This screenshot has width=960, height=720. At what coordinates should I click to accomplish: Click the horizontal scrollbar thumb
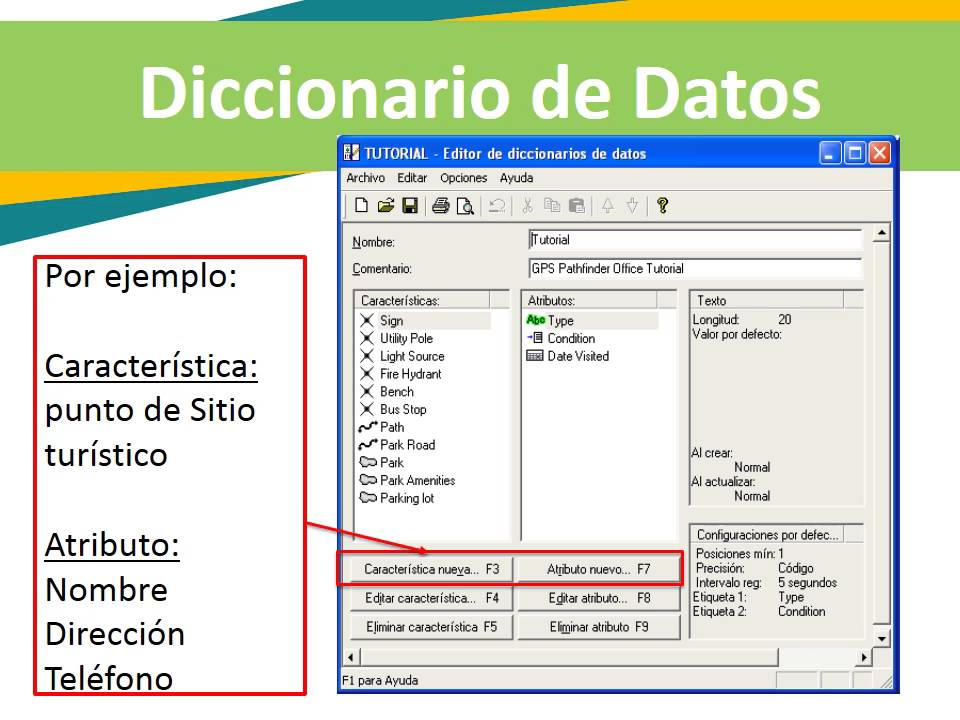pyautogui.click(x=569, y=658)
